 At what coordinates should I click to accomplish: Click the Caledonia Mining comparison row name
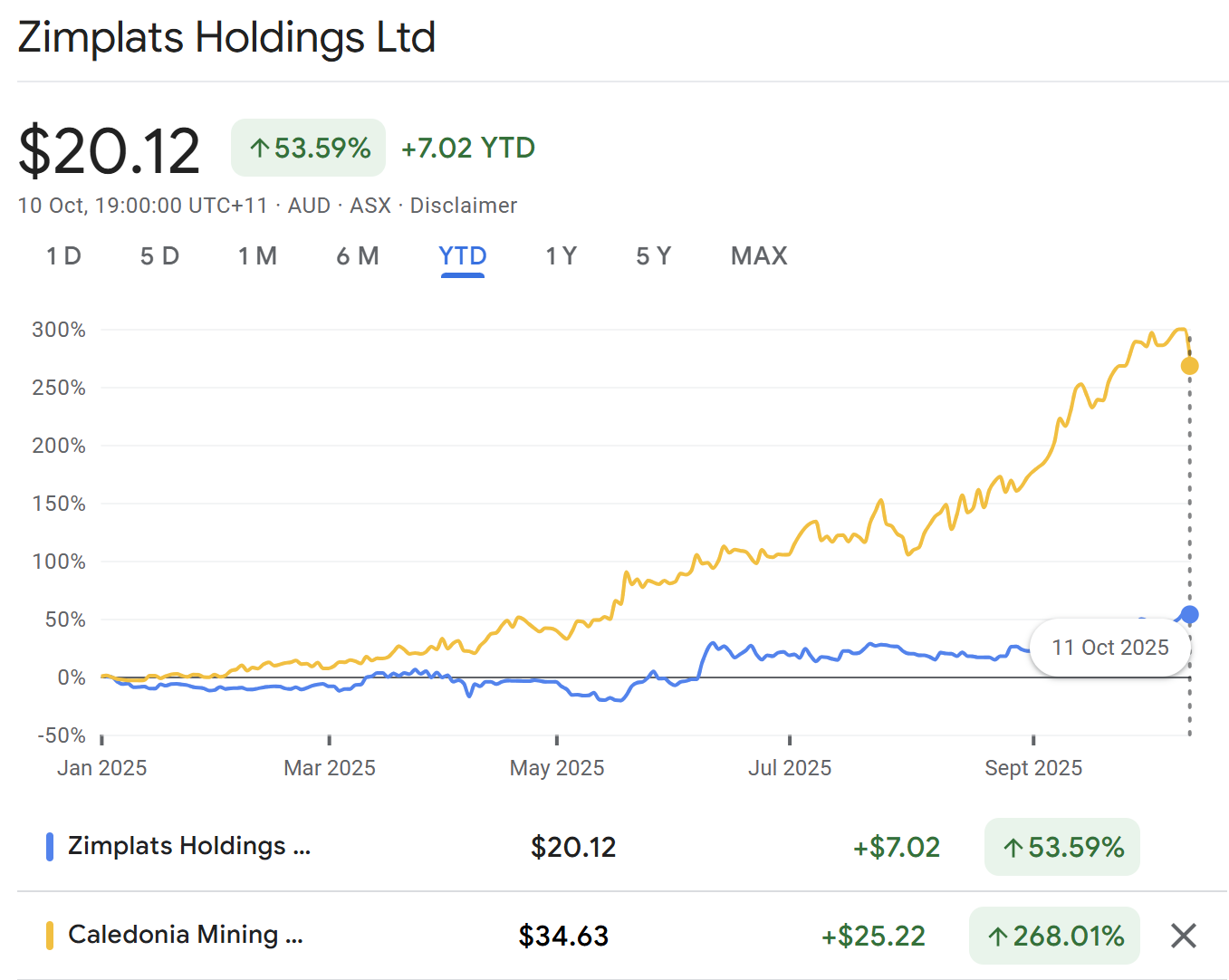coord(186,935)
